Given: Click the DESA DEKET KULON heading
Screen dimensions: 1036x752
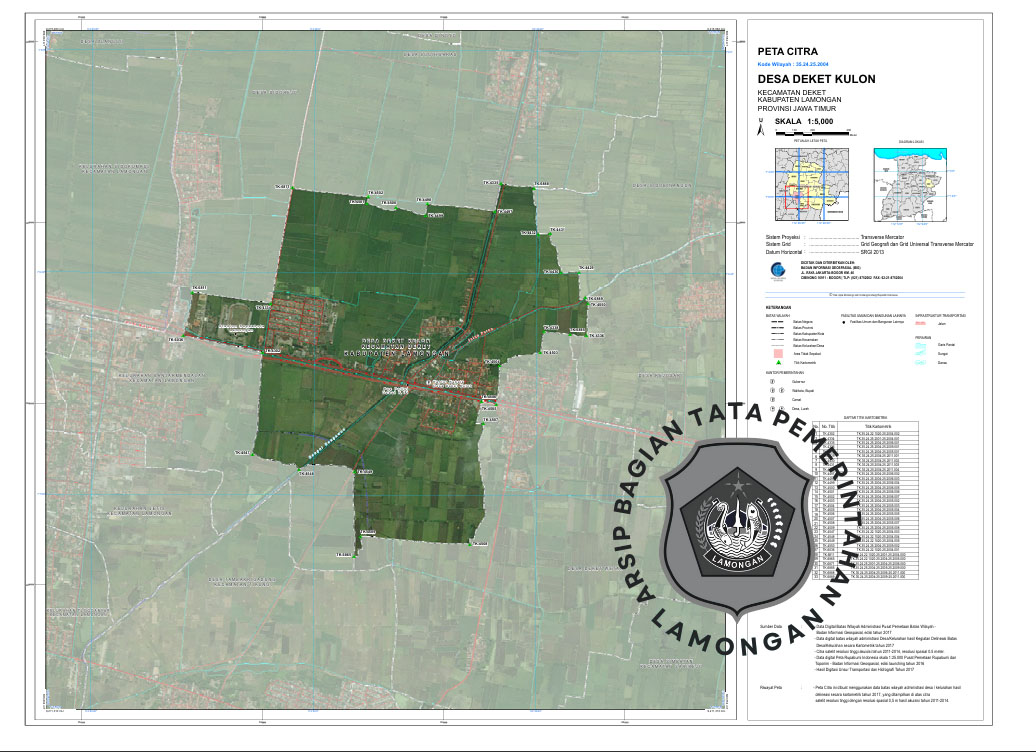Looking at the screenshot, I should click(816, 78).
